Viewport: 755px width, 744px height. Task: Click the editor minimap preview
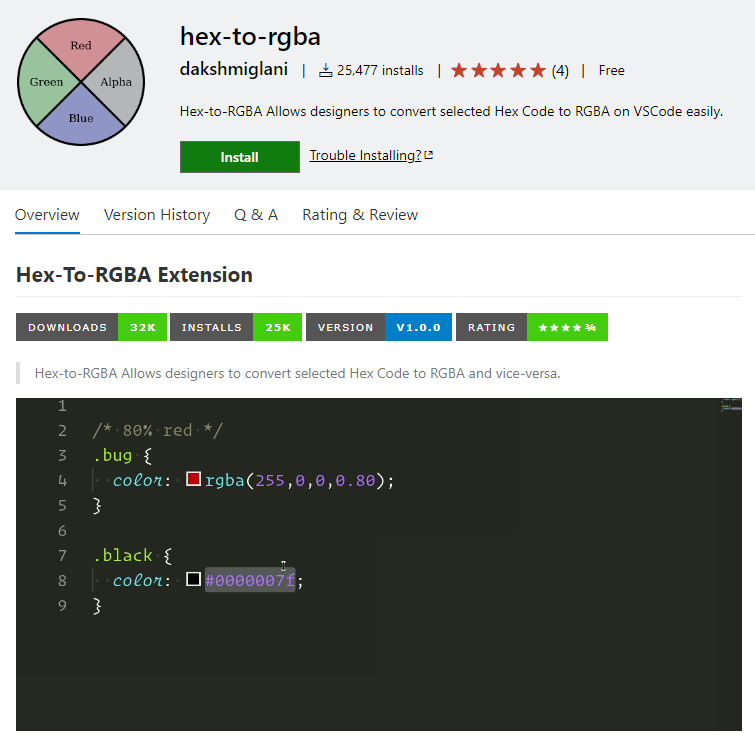click(731, 405)
